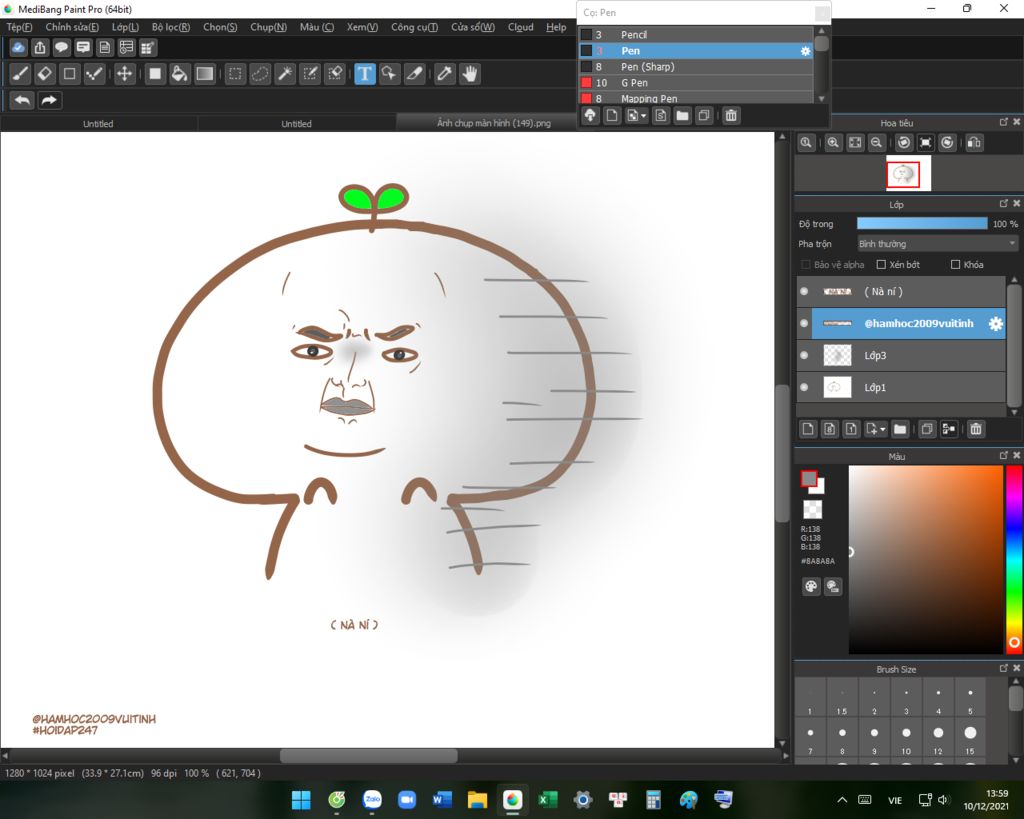Pick the Bucket fill tool
The height and width of the screenshot is (819, 1024).
[x=179, y=74]
